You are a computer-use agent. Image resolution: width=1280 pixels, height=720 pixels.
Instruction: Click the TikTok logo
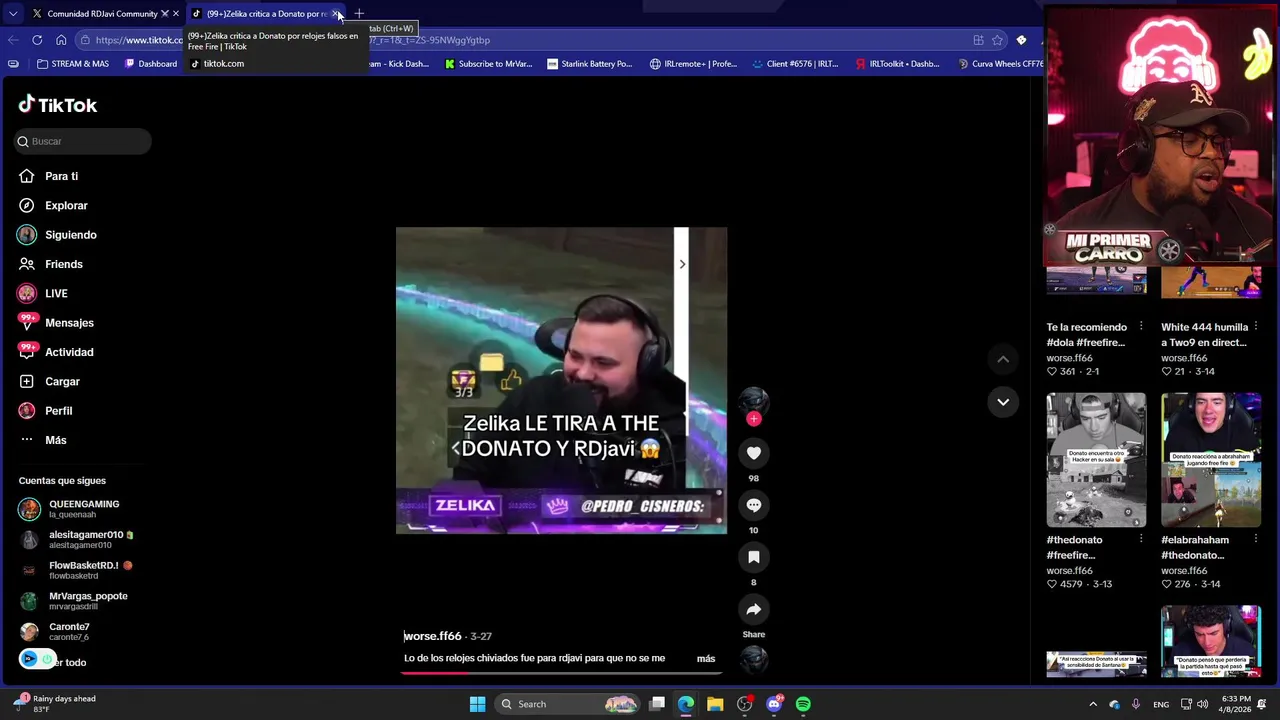point(57,105)
